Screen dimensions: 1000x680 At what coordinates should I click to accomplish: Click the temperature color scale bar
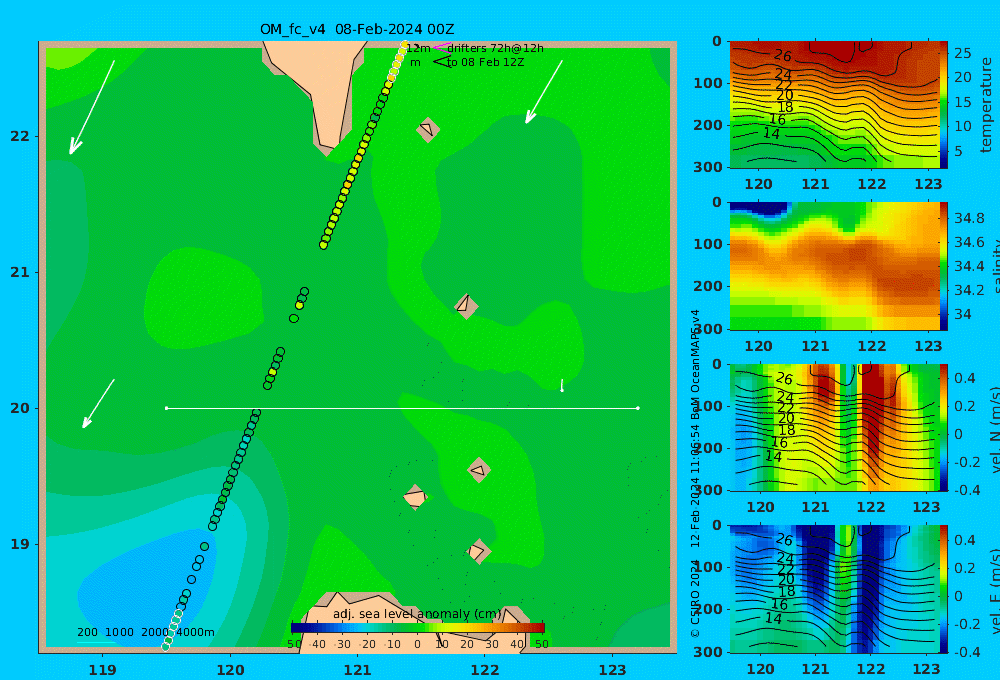tap(944, 105)
